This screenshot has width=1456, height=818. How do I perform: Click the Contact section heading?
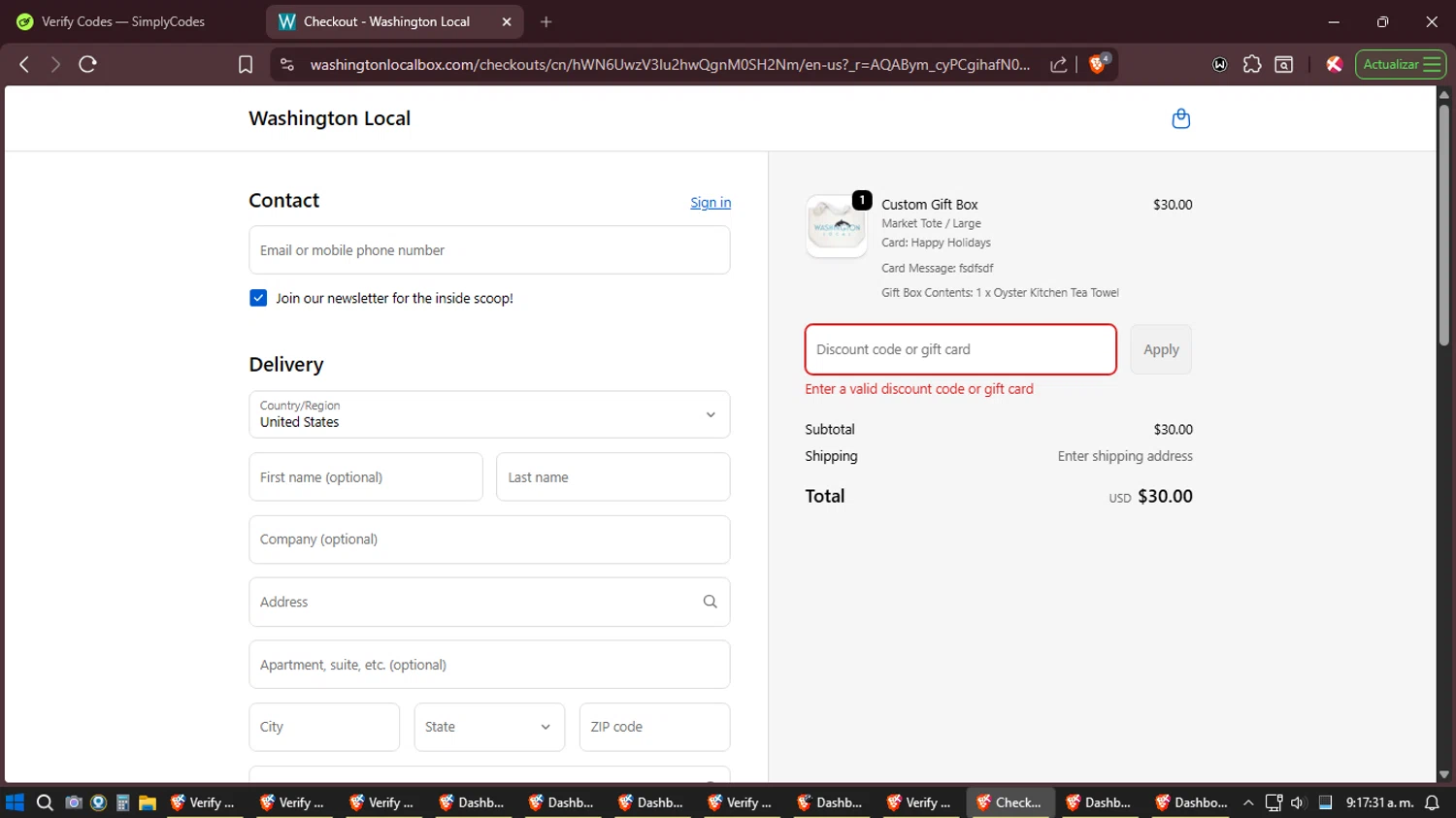(x=284, y=200)
